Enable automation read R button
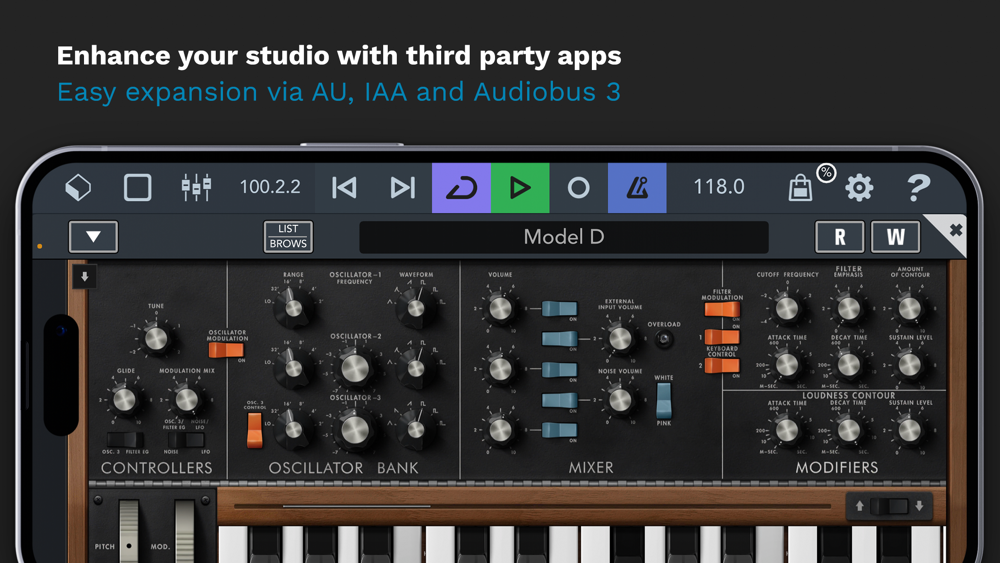 pyautogui.click(x=840, y=237)
